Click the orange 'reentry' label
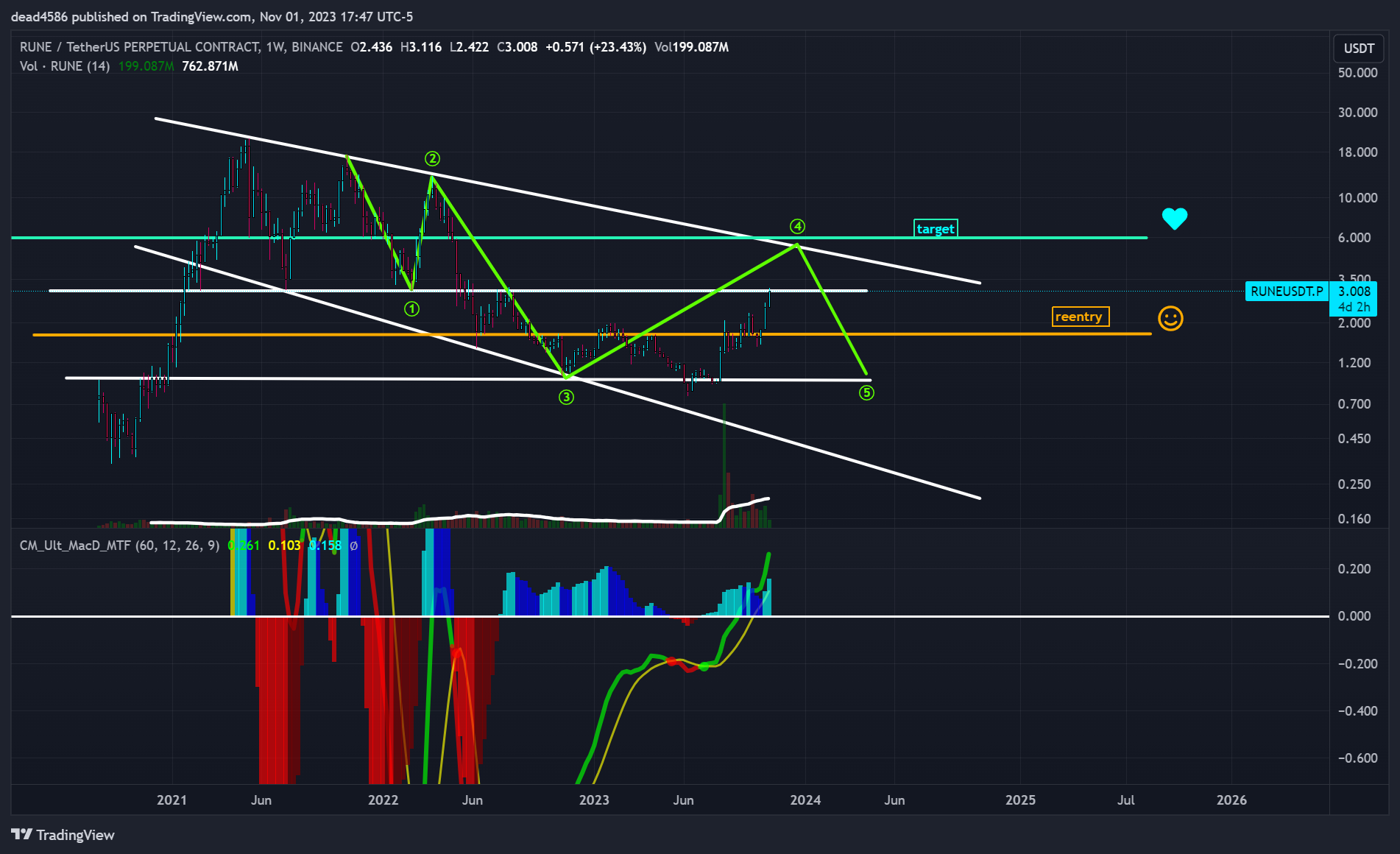 pos(1080,317)
